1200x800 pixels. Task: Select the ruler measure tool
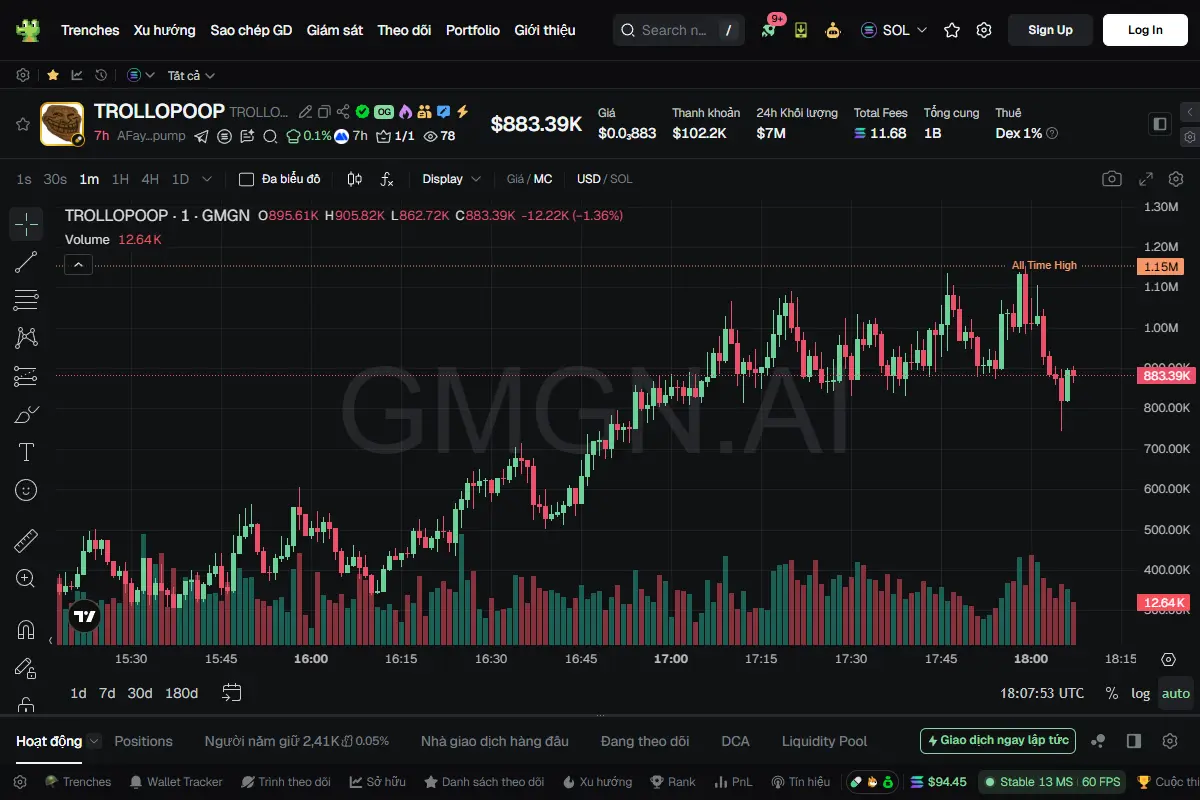pos(26,541)
